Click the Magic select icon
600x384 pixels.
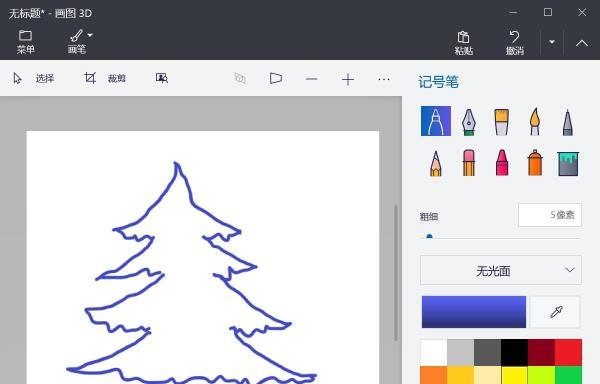click(x=162, y=78)
